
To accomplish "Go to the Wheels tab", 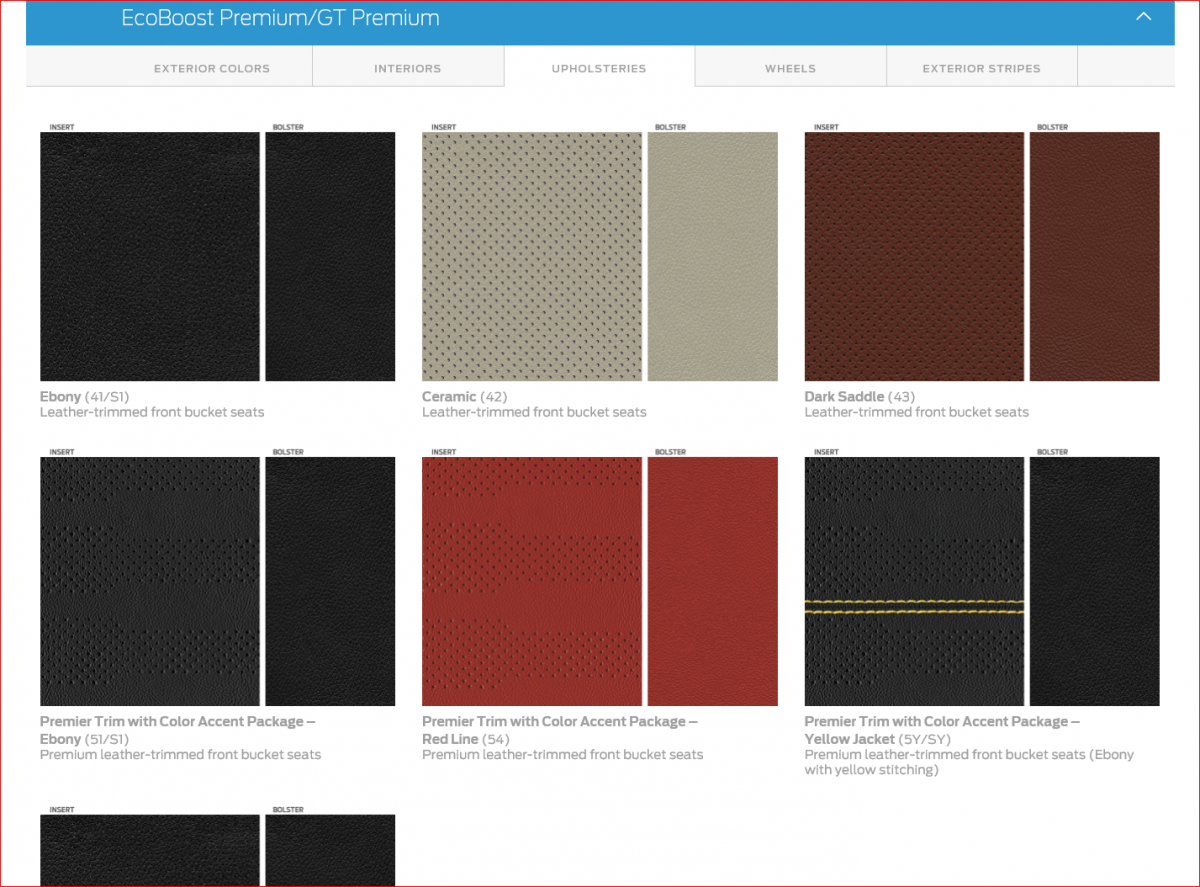I will click(x=790, y=68).
